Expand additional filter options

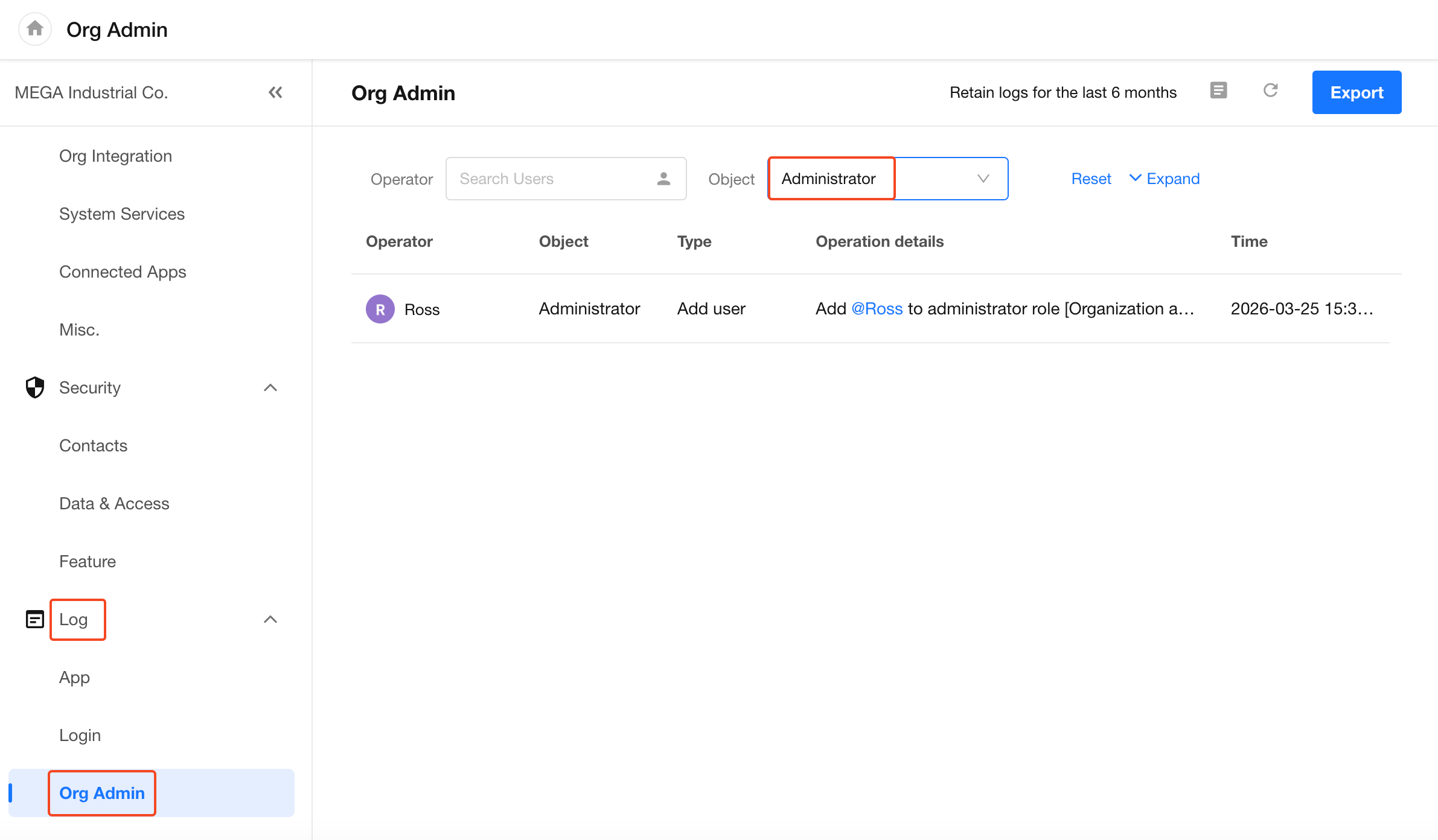tap(1165, 179)
